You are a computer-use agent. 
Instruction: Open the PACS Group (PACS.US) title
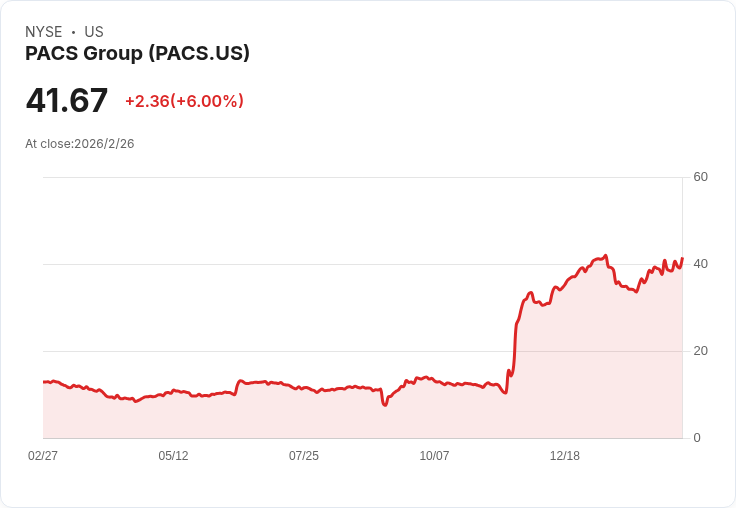click(x=137, y=53)
